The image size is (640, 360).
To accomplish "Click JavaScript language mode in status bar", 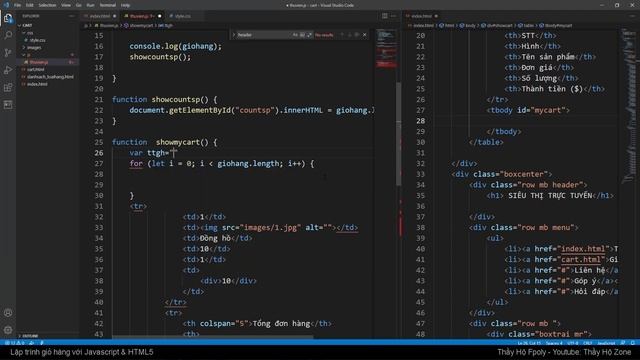I will [x=606, y=343].
